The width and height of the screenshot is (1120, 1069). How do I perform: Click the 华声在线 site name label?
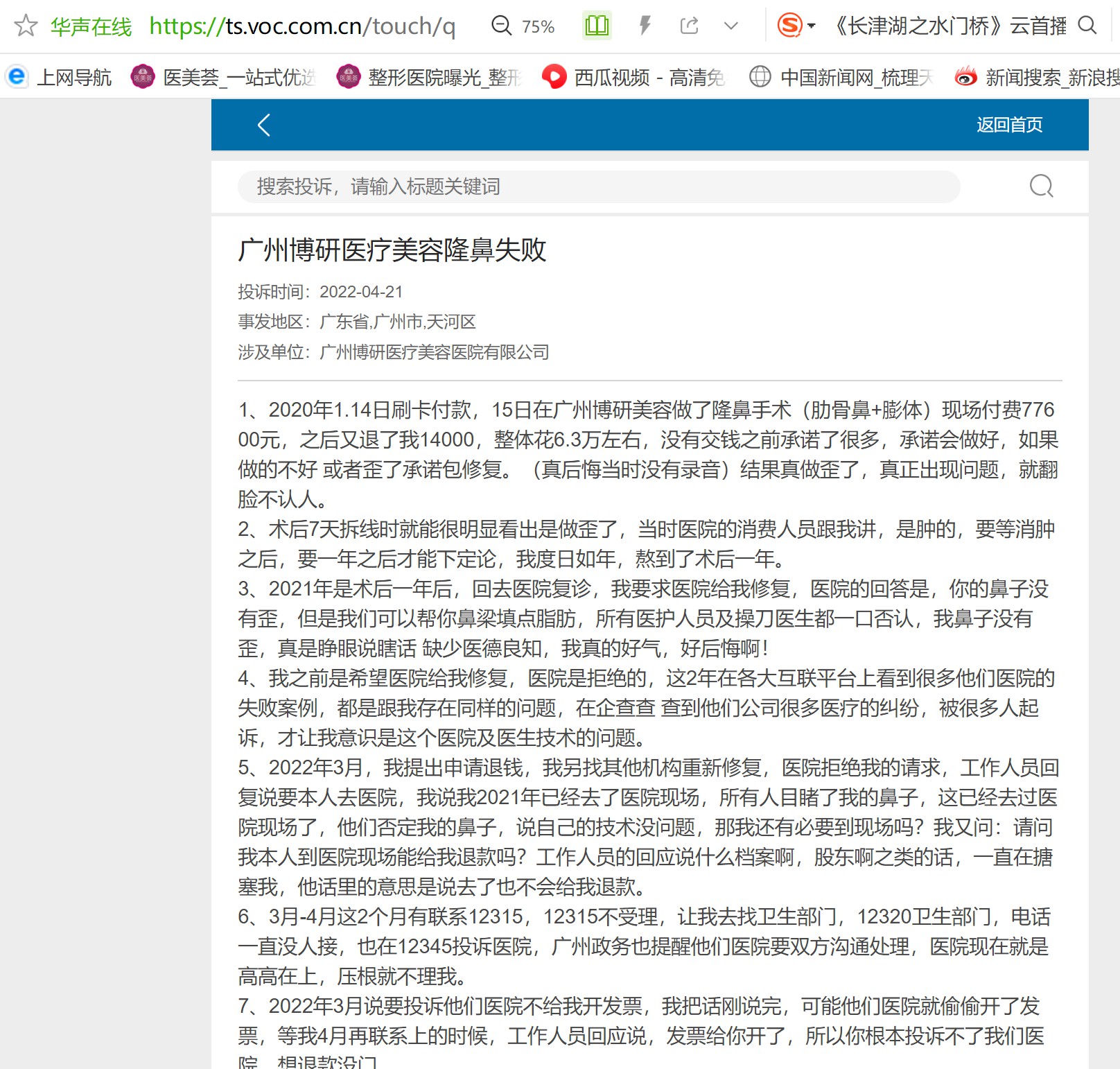tap(91, 26)
